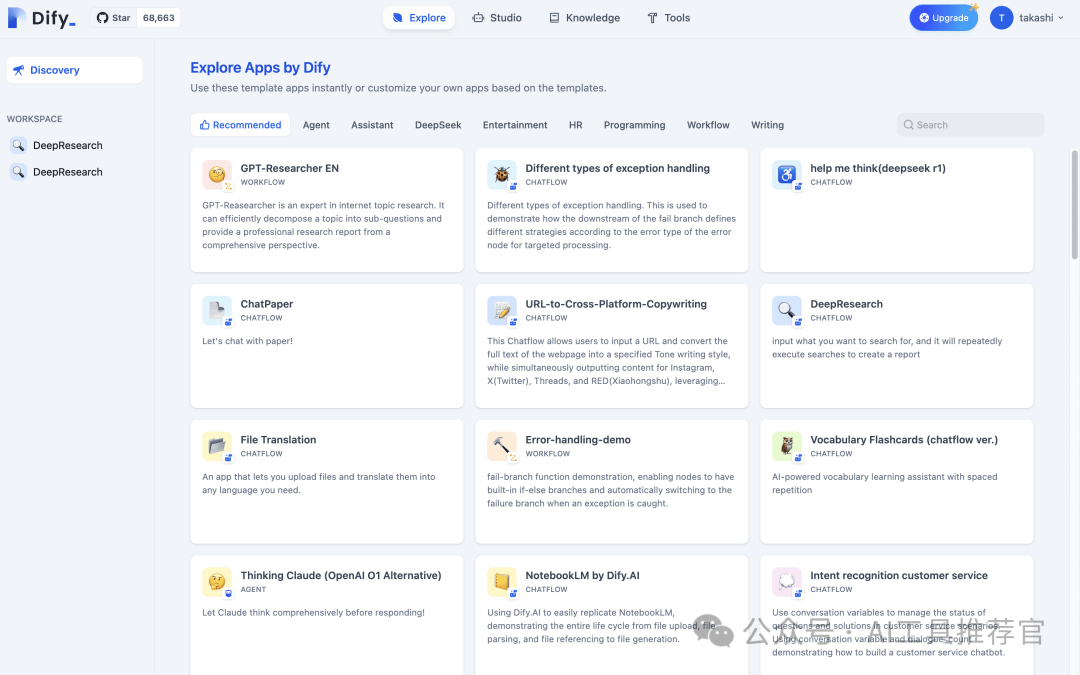Click the Recommended thumbs-up icon
1080x675 pixels.
click(205, 125)
